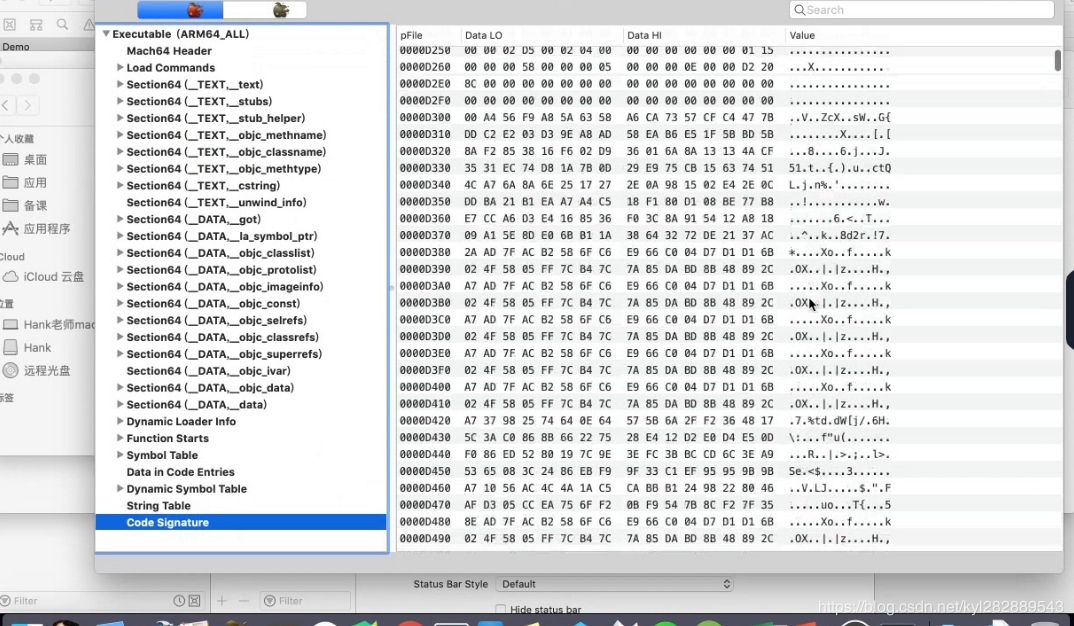The width and height of the screenshot is (1074, 626).
Task: Expand the Load Commands tree node
Action: click(119, 67)
